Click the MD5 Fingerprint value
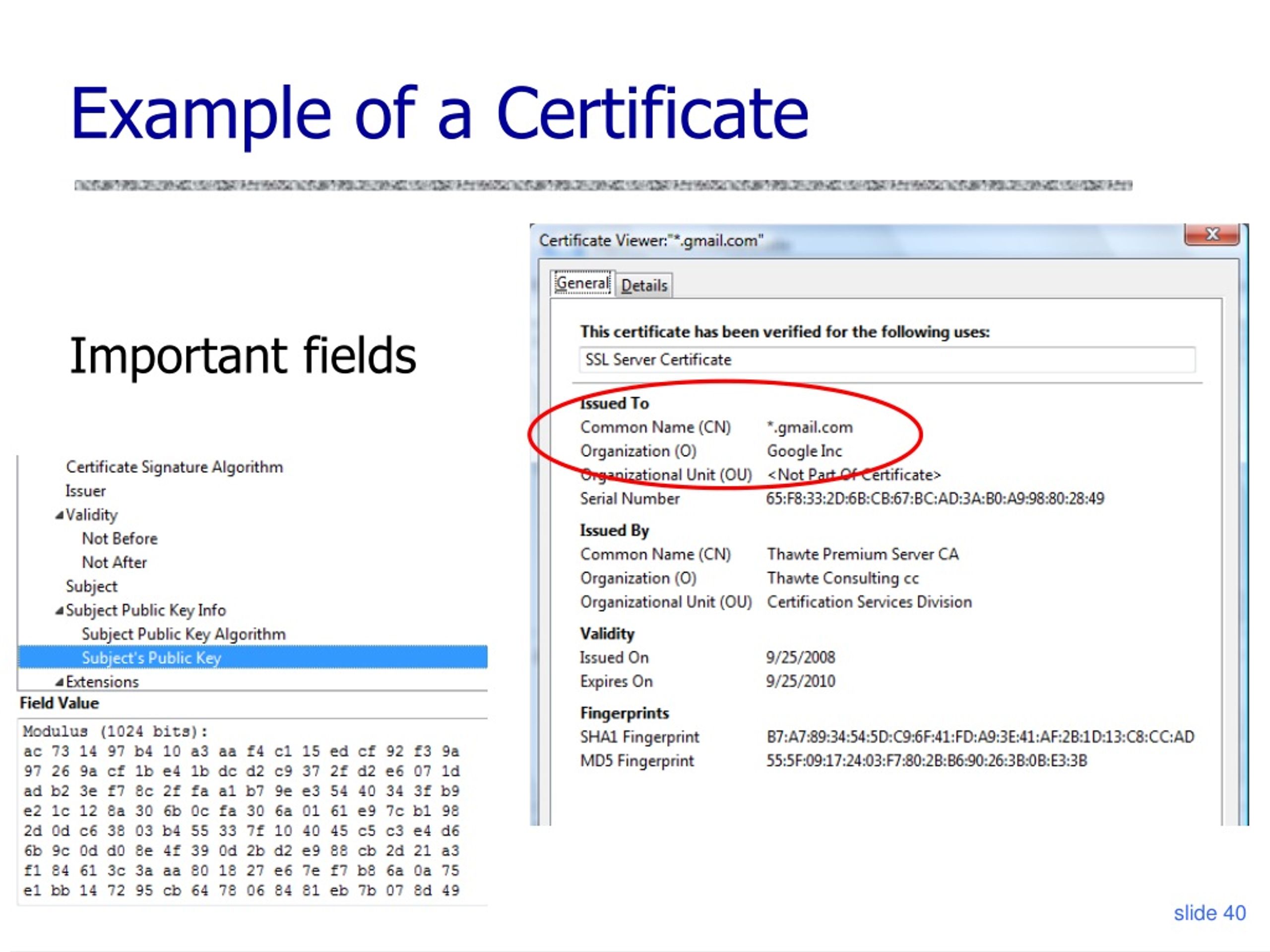 926,761
